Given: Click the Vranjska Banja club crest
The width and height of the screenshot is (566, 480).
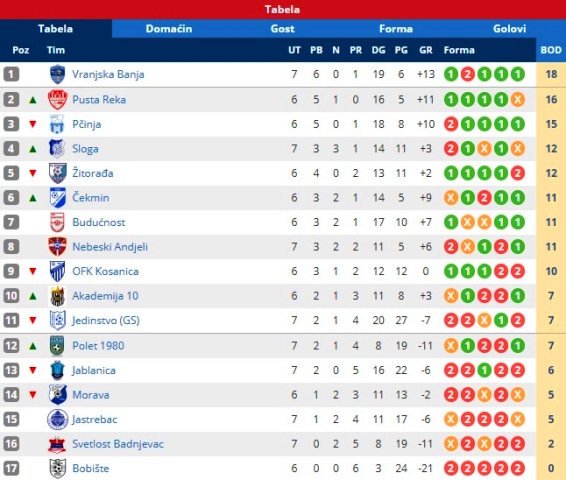Looking at the screenshot, I should click(57, 74).
